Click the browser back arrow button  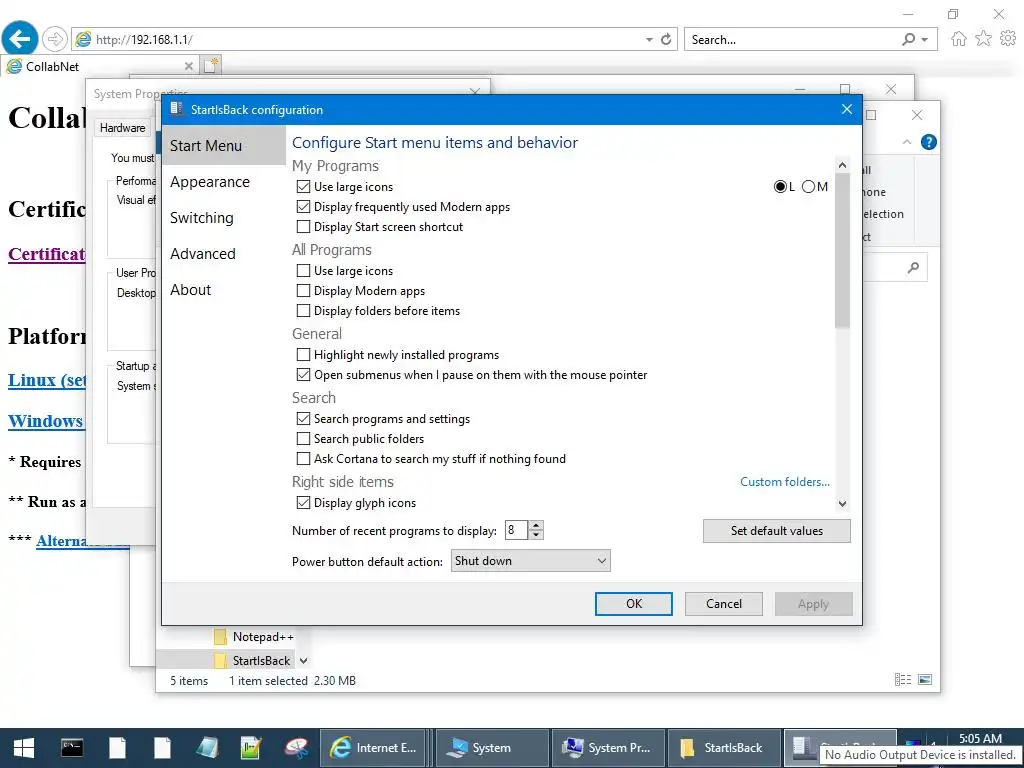[20, 39]
